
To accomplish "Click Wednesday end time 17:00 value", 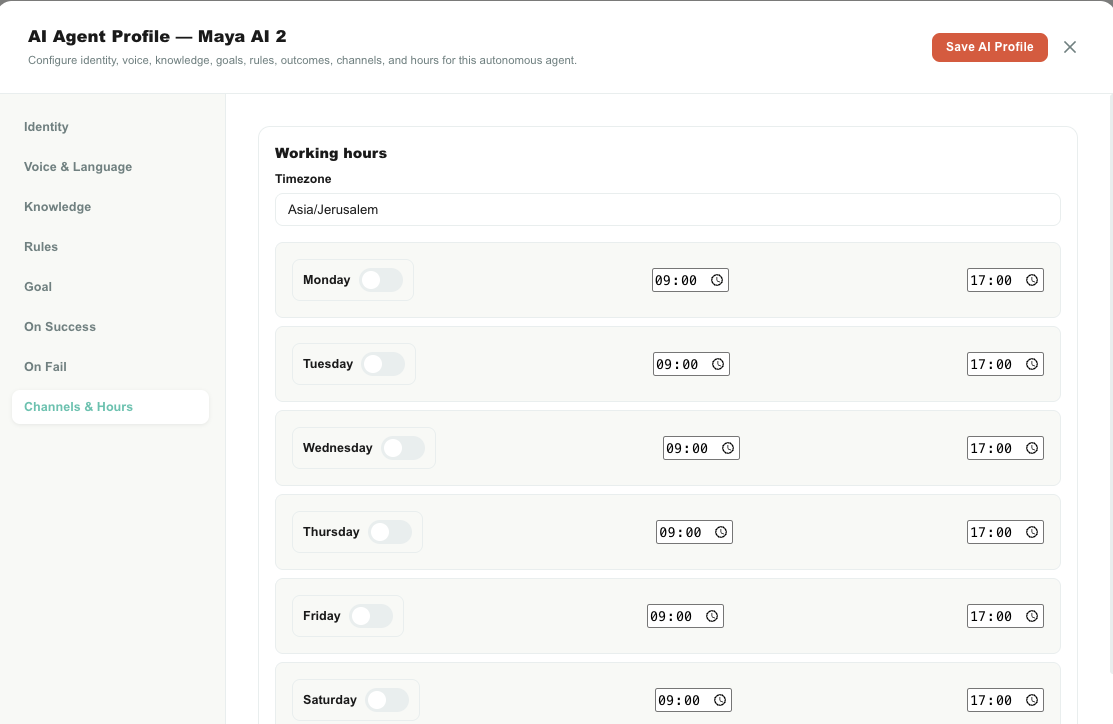I will point(991,448).
